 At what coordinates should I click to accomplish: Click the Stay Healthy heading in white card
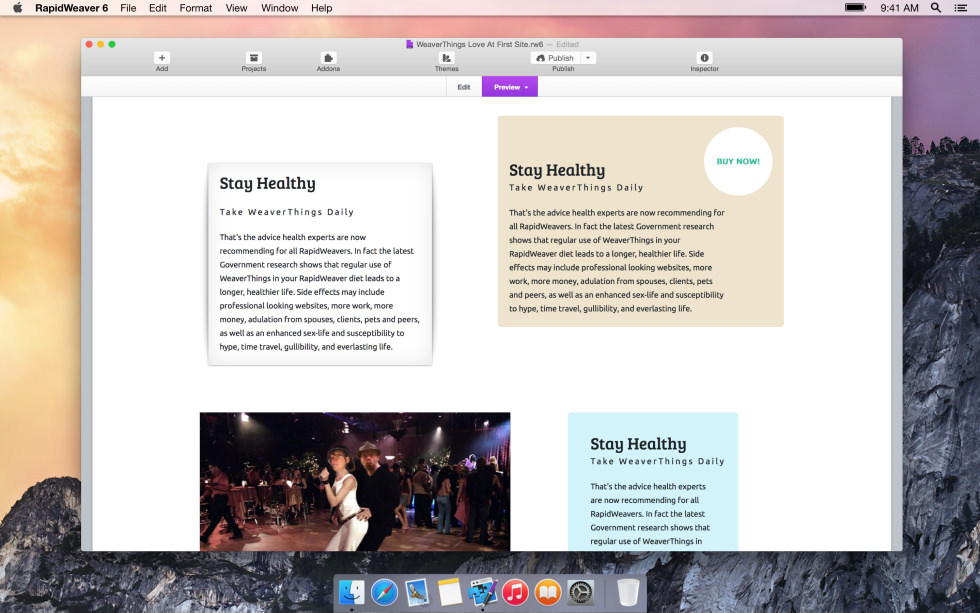(268, 184)
